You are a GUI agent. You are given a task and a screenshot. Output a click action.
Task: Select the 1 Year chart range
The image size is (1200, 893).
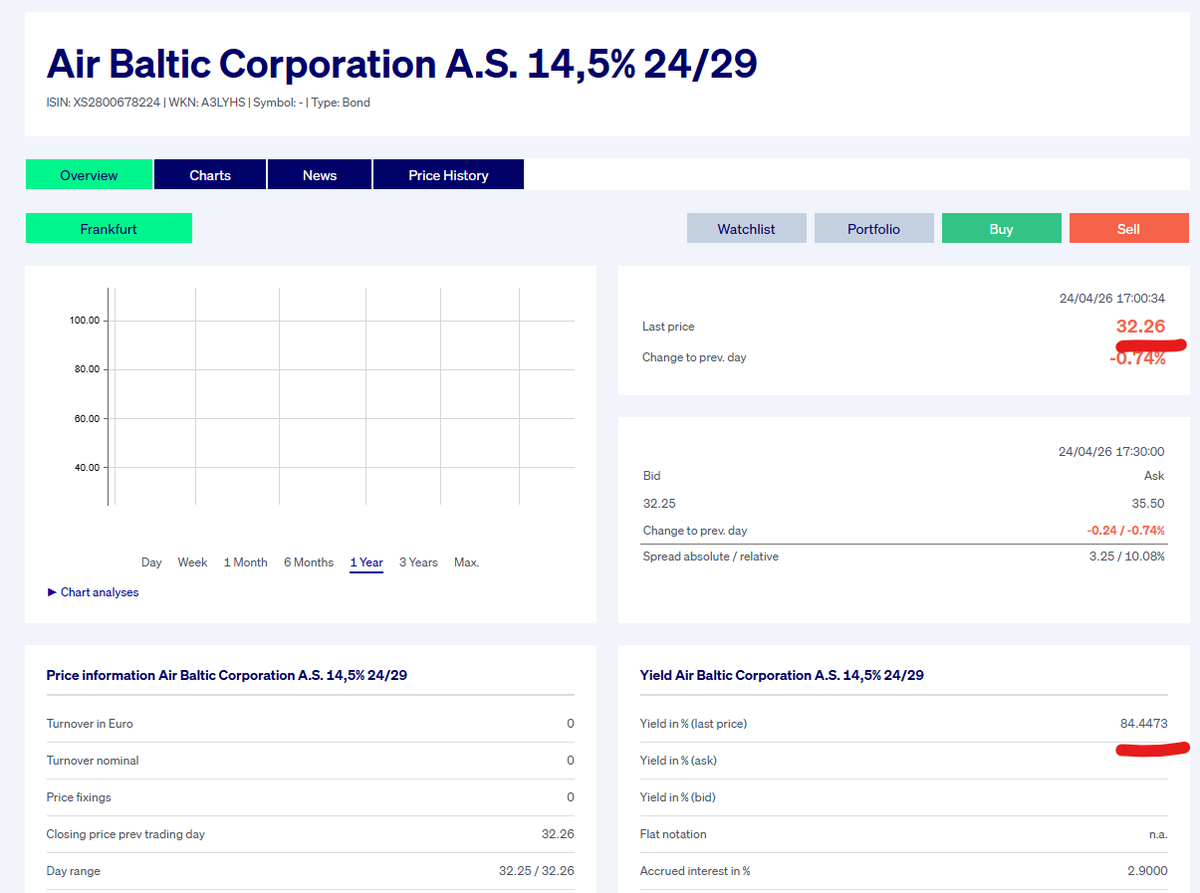coord(366,563)
